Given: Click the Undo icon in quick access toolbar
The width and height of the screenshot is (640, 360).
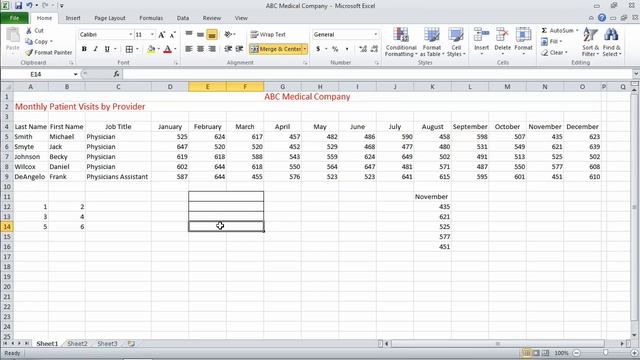Looking at the screenshot, I should tap(29, 6).
